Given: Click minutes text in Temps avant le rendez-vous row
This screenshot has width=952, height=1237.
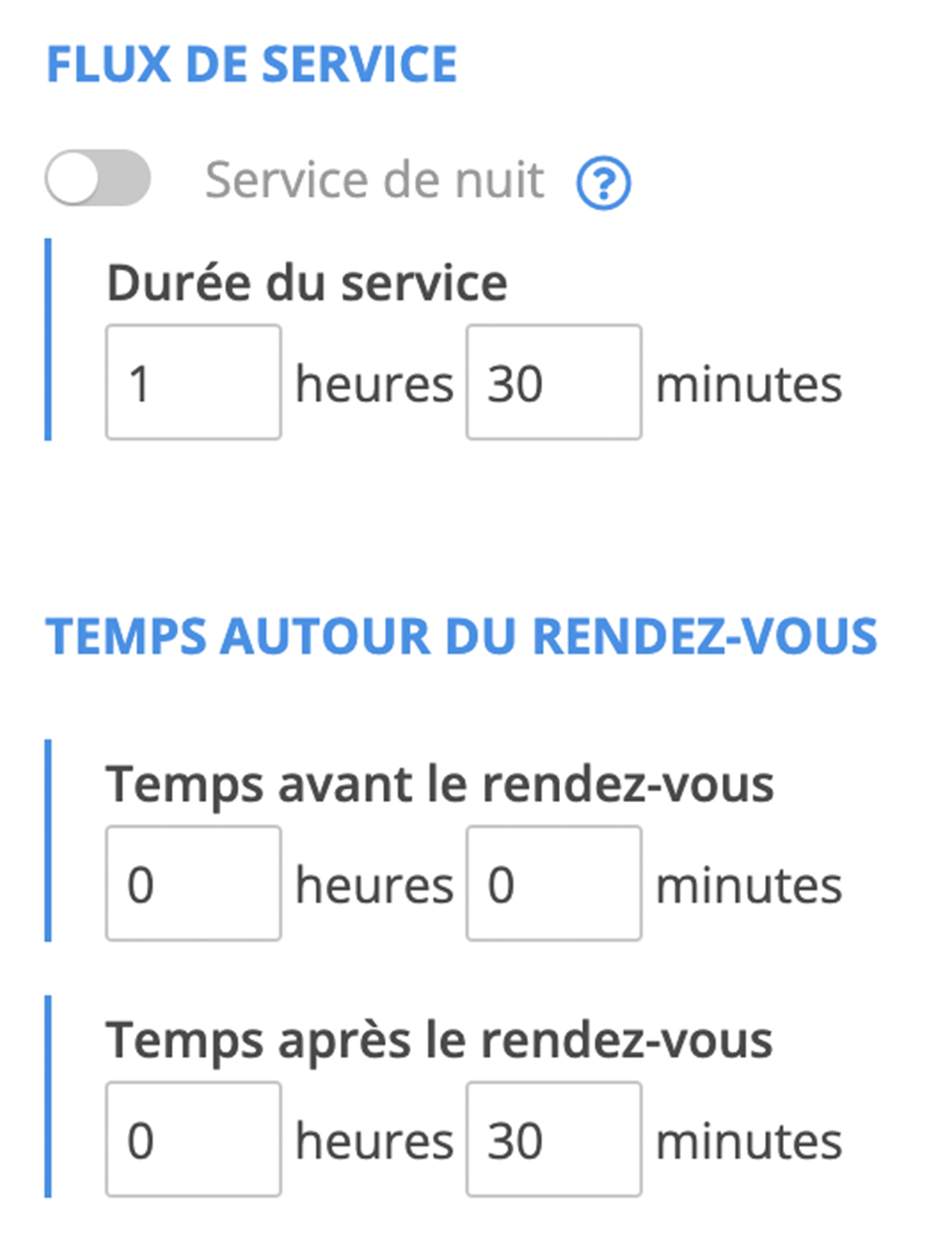Looking at the screenshot, I should (749, 887).
